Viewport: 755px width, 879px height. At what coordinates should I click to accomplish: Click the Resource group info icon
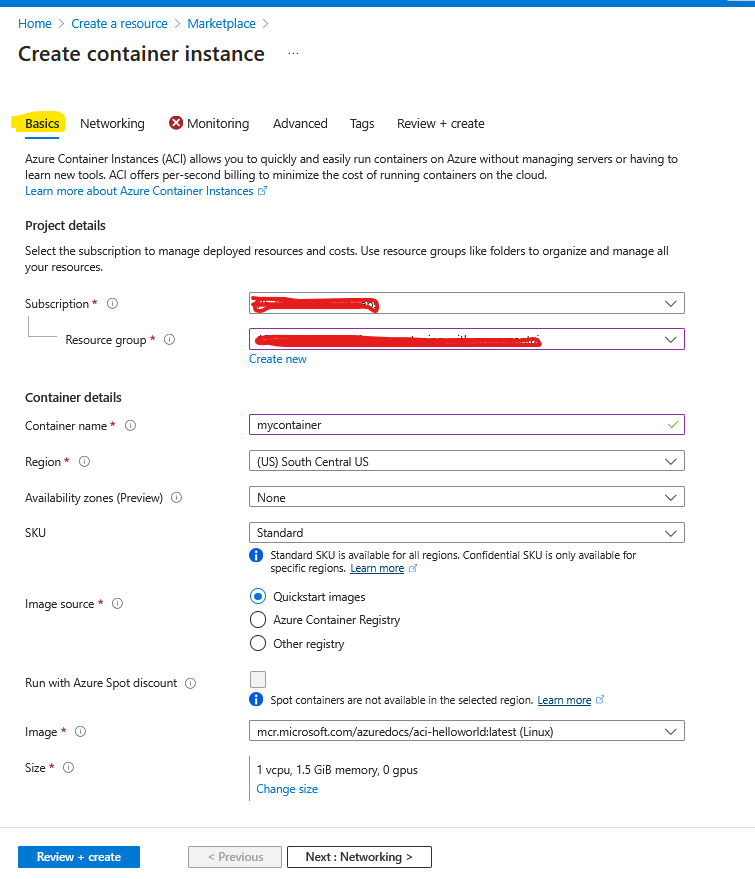coord(169,340)
